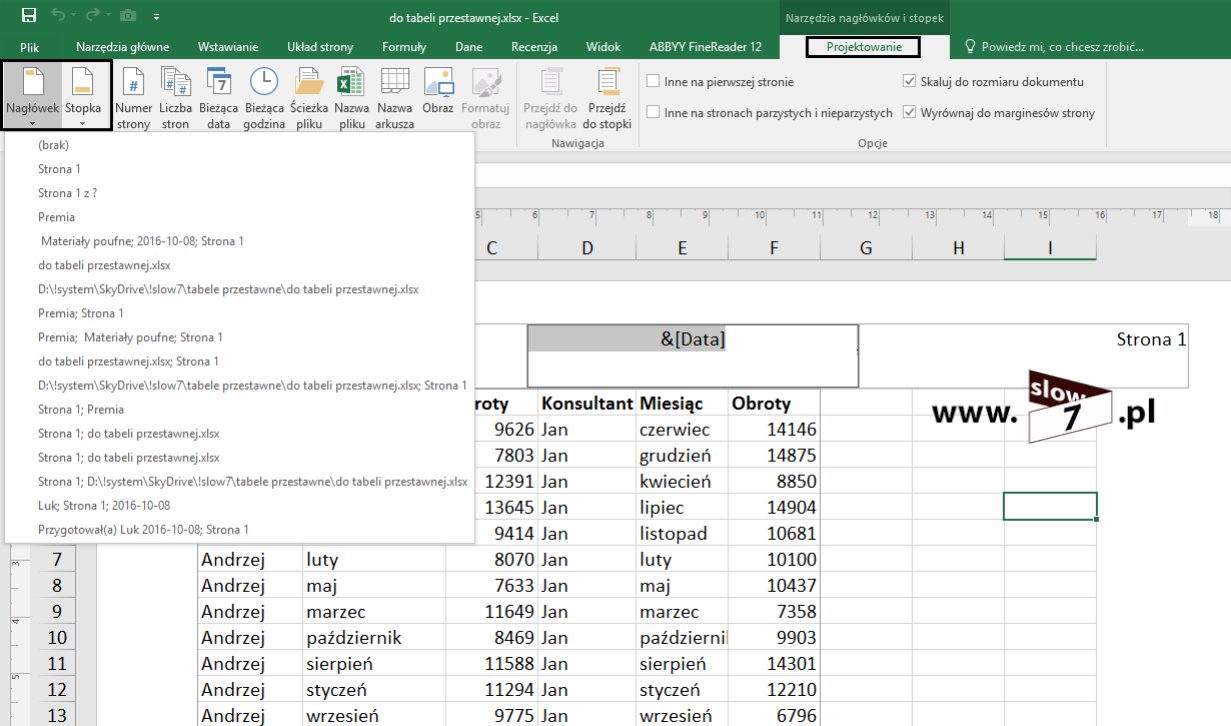Screen dimensions: 1231x726
Task: Choose 'Materiały poufne; 2016-10-08; Strona 1' preset
Action: 240,241
